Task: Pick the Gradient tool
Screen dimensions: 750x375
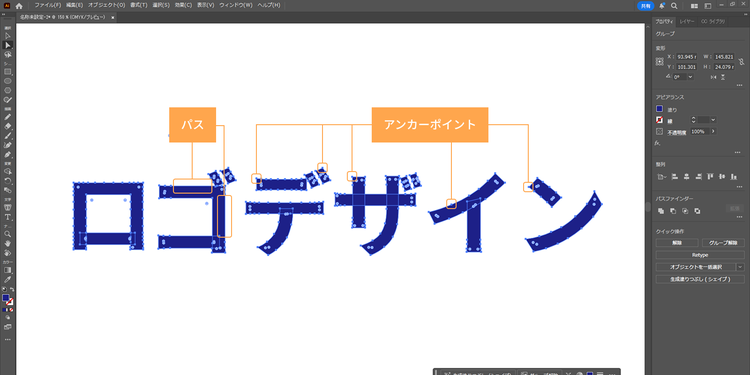Action: [x=8, y=270]
